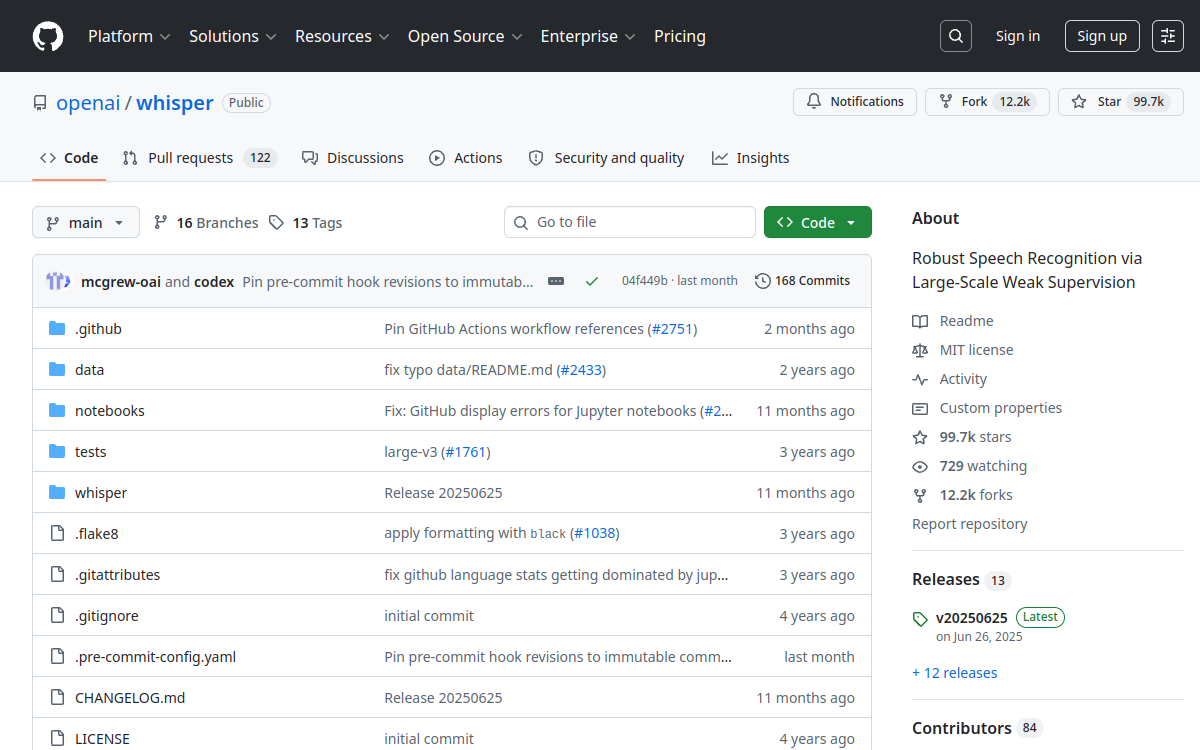Click the .flake8 file icon
1200x750 pixels.
tap(57, 534)
